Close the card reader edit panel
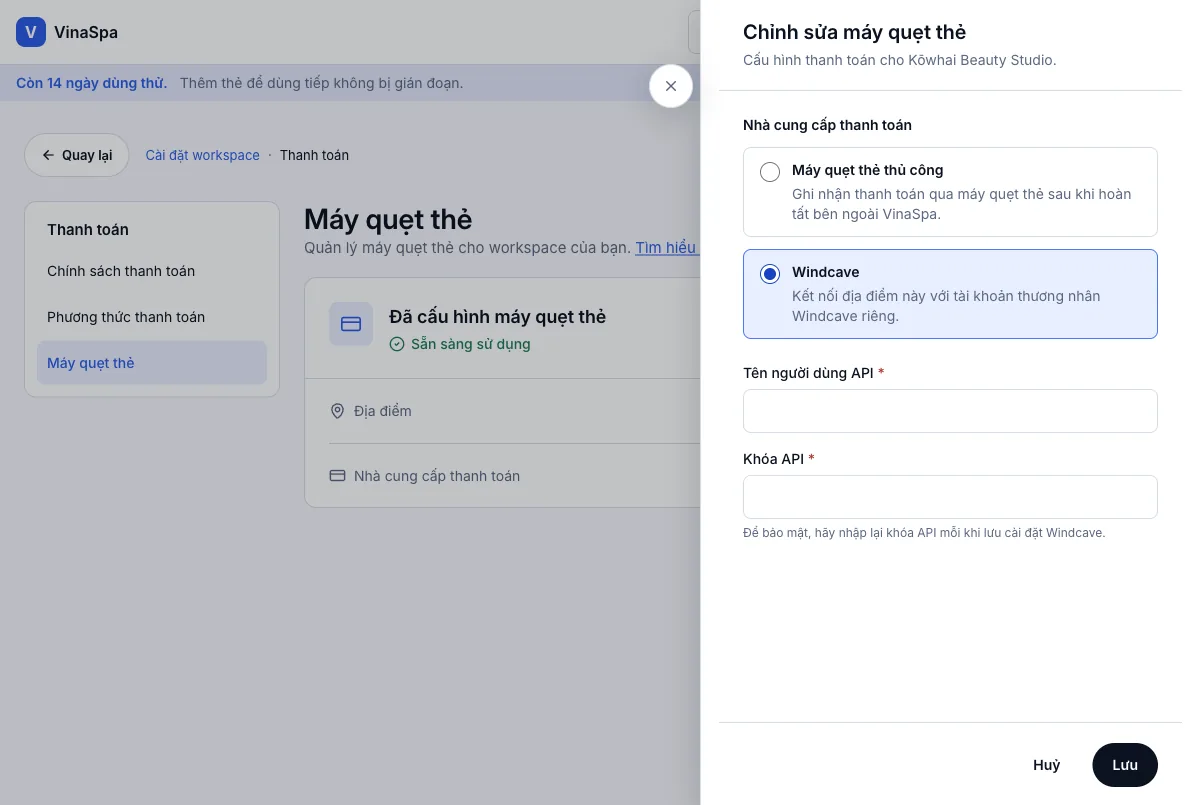The width and height of the screenshot is (1200, 805). coord(671,86)
